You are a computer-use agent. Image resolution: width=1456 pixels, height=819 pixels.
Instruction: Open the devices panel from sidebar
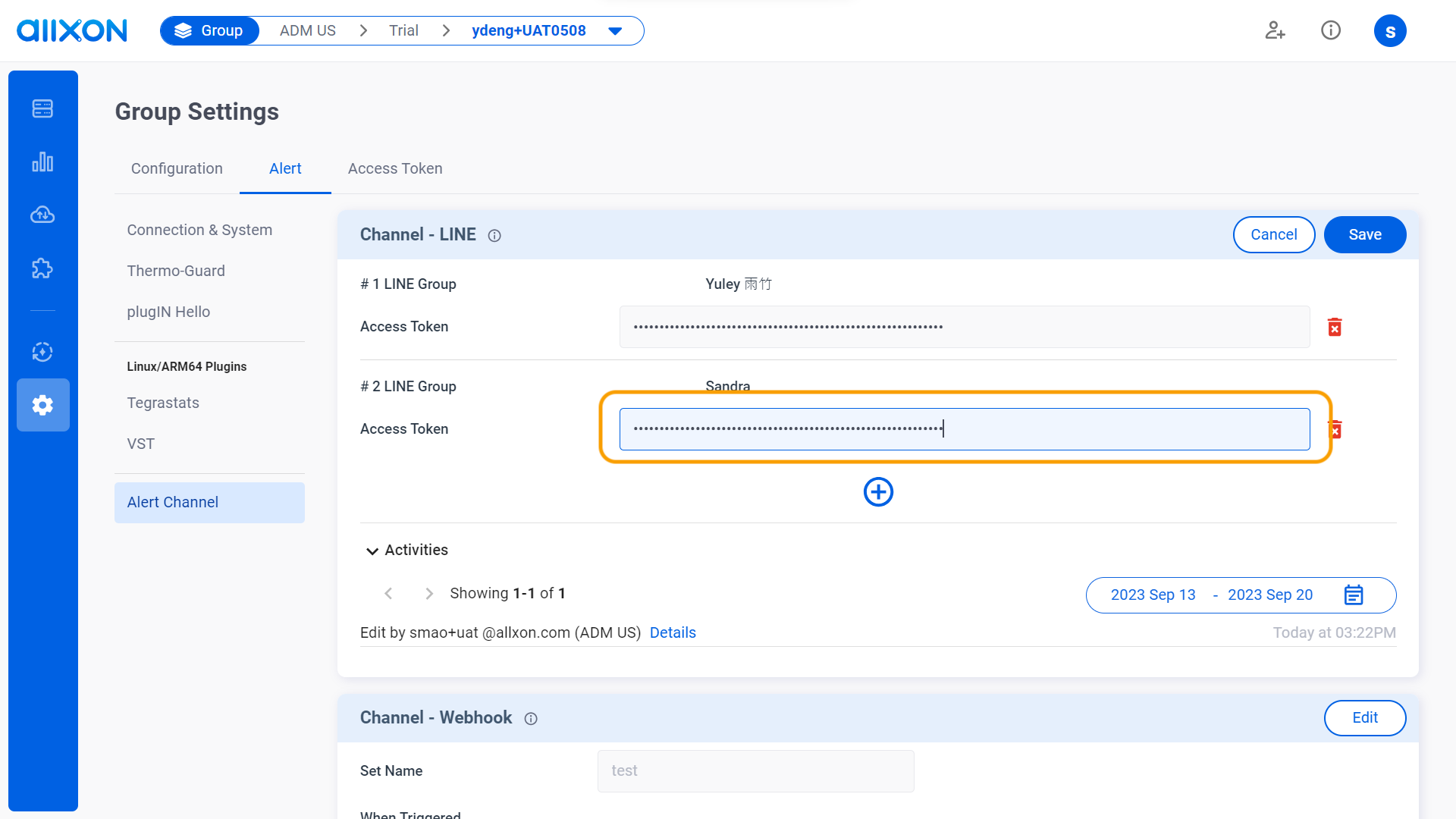coord(42,108)
